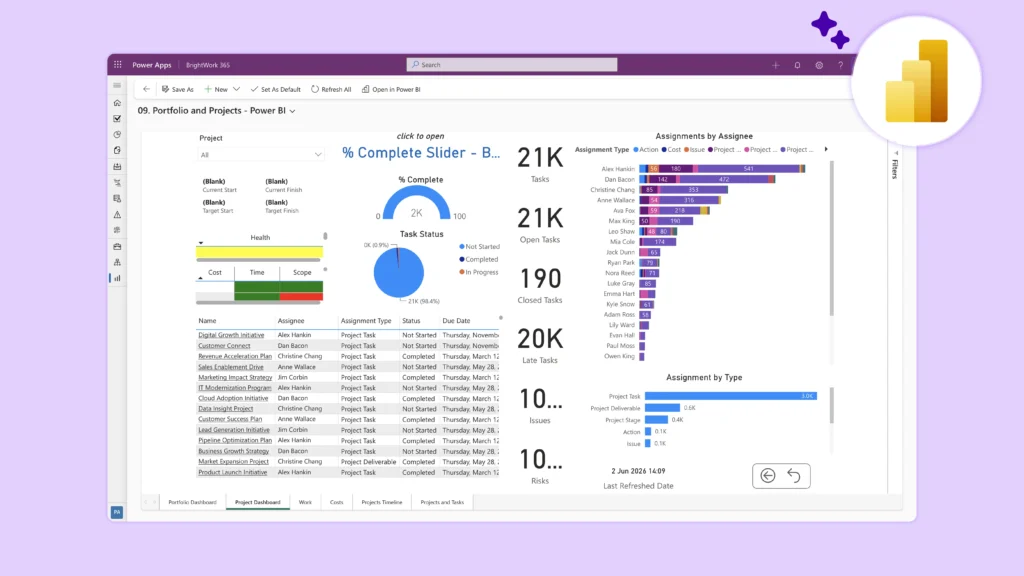Click the Not Started legend item
The image size is (1024, 576).
pyautogui.click(x=479, y=247)
